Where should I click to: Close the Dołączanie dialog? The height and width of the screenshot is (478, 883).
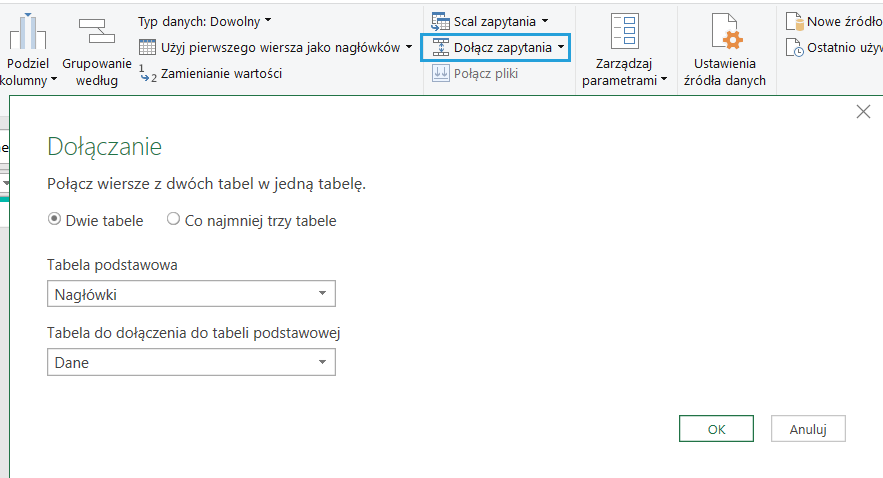tap(863, 112)
